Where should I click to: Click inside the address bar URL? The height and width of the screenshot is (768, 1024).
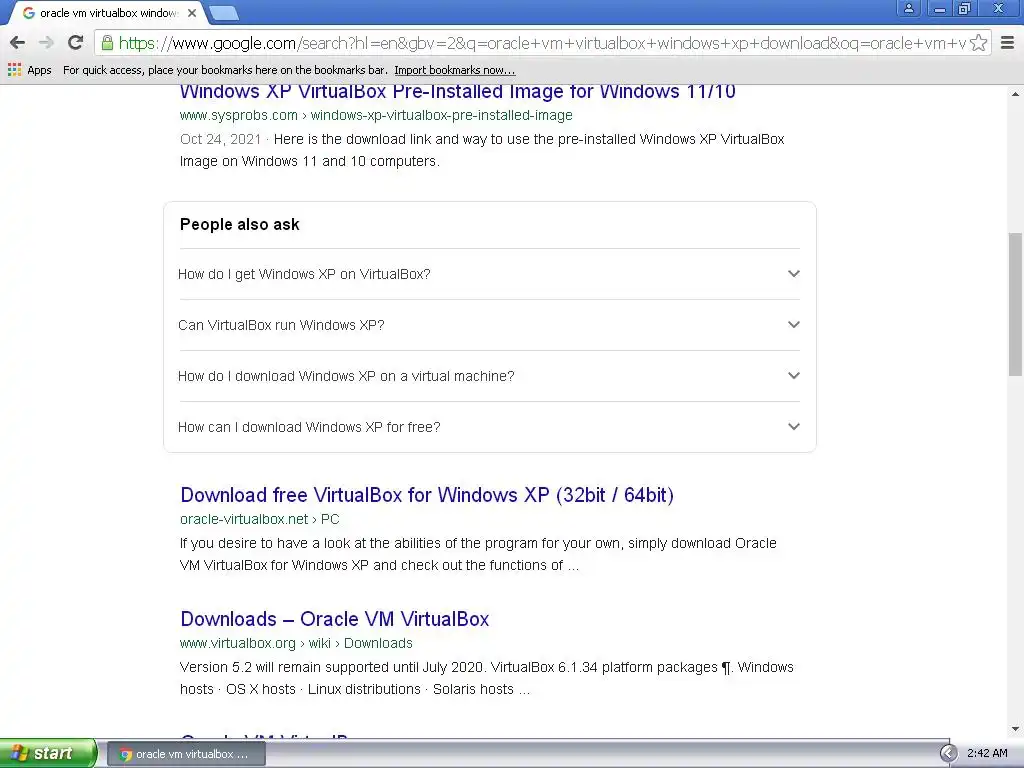(542, 43)
